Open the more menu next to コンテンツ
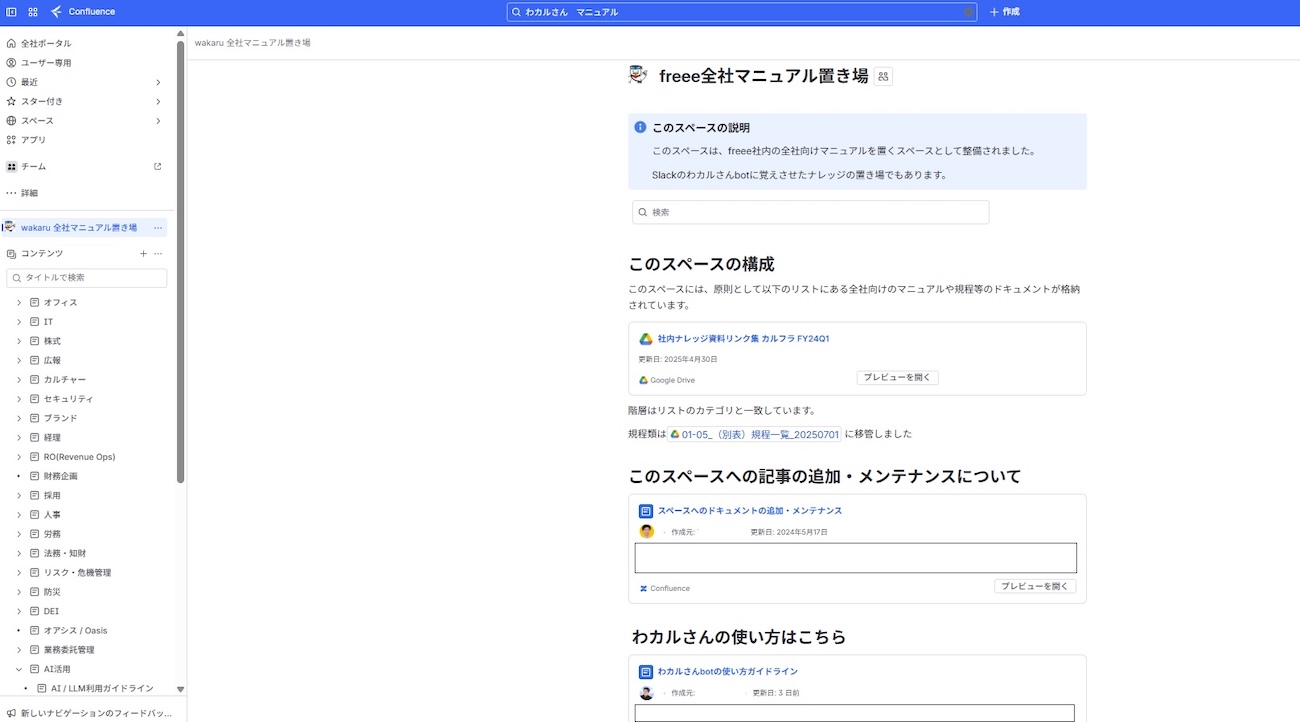 pyautogui.click(x=158, y=254)
